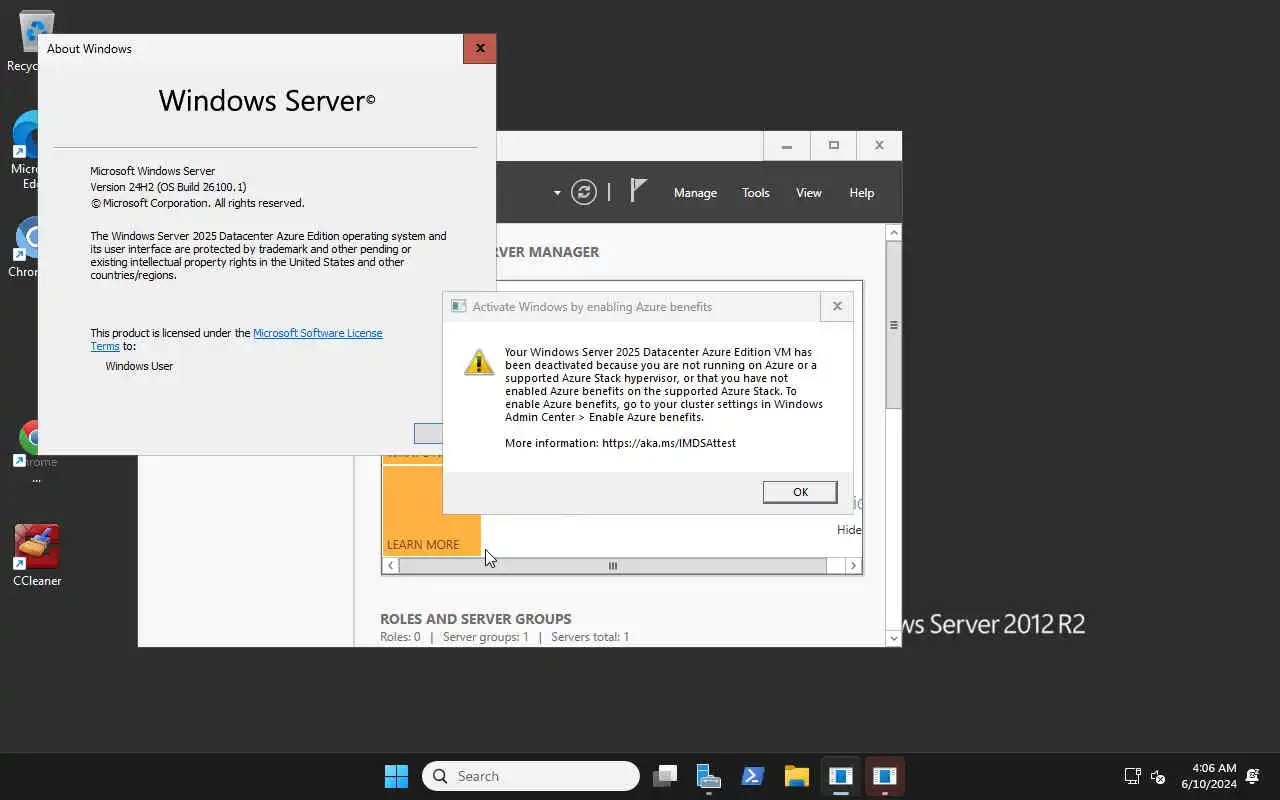
Task: Open Task View from the taskbar
Action: (665, 776)
